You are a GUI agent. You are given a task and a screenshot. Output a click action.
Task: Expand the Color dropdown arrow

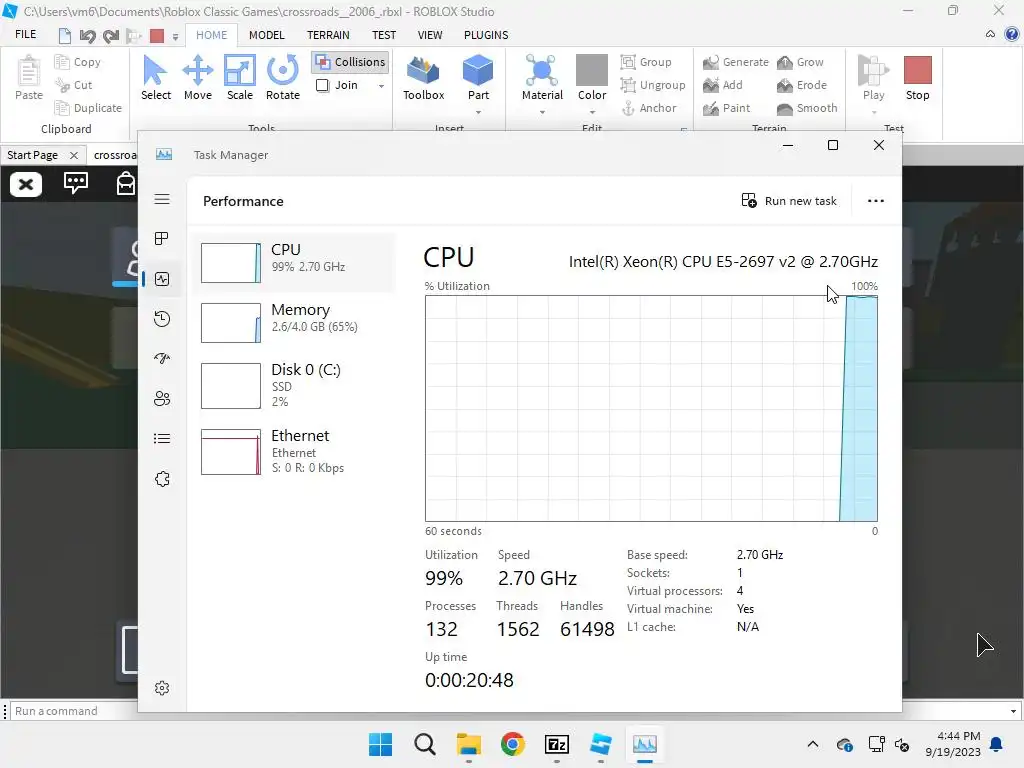(x=592, y=112)
